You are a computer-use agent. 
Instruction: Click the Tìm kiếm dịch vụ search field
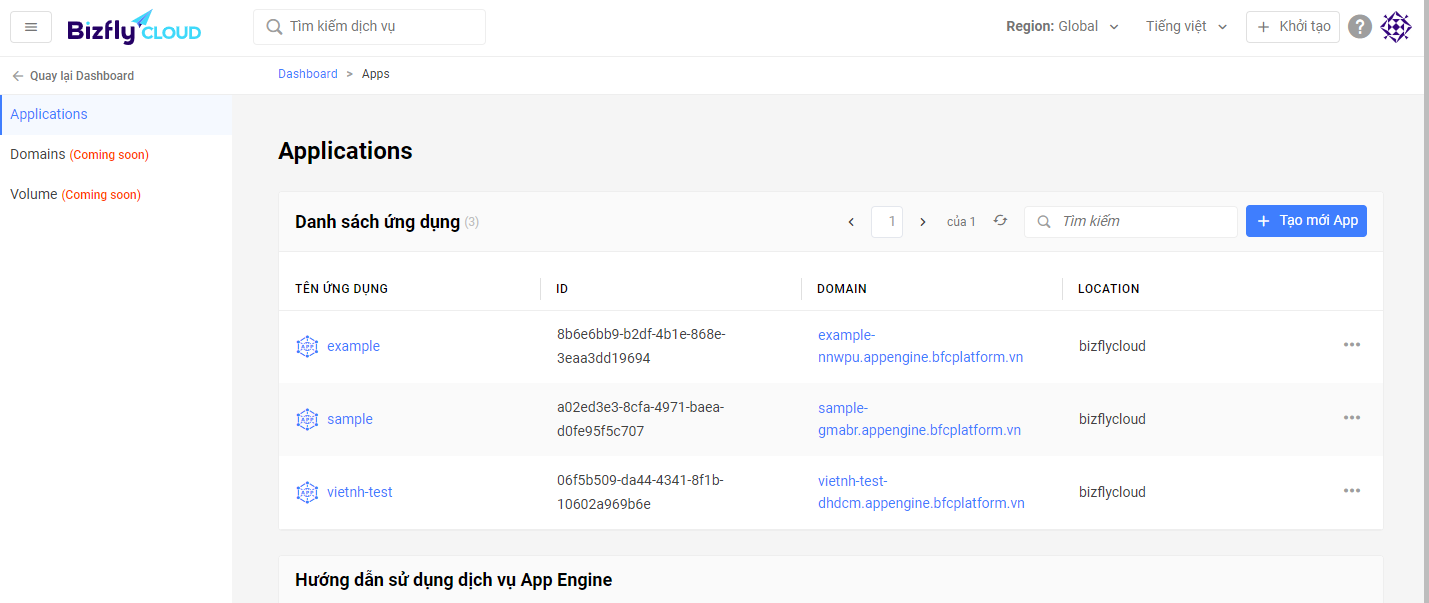point(369,27)
